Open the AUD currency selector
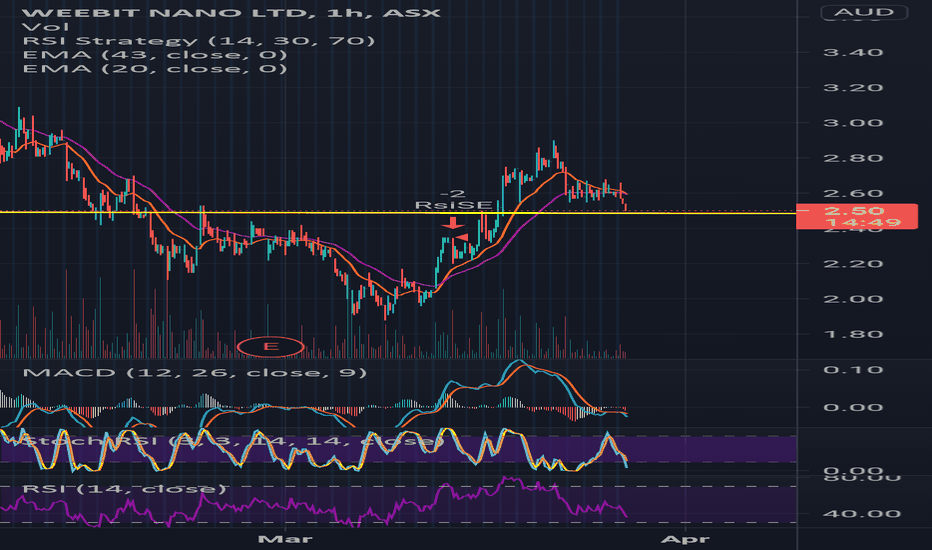 tap(864, 12)
